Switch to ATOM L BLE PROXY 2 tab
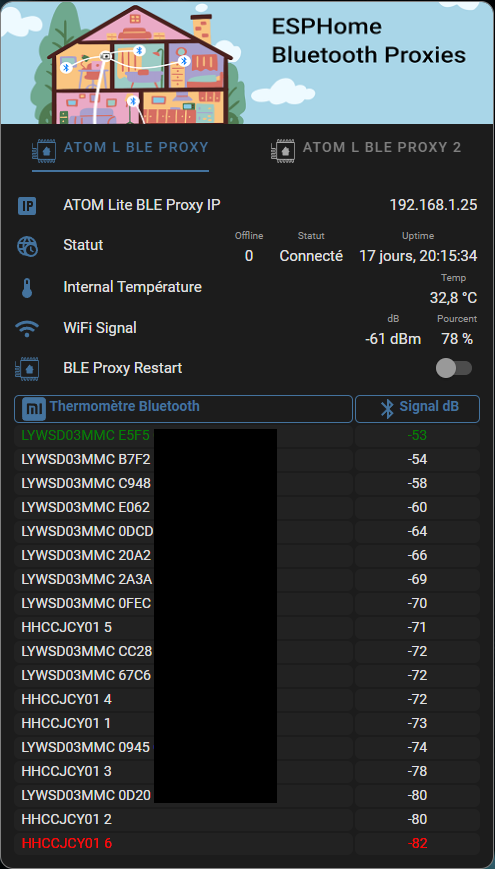495x869 pixels. (366, 149)
